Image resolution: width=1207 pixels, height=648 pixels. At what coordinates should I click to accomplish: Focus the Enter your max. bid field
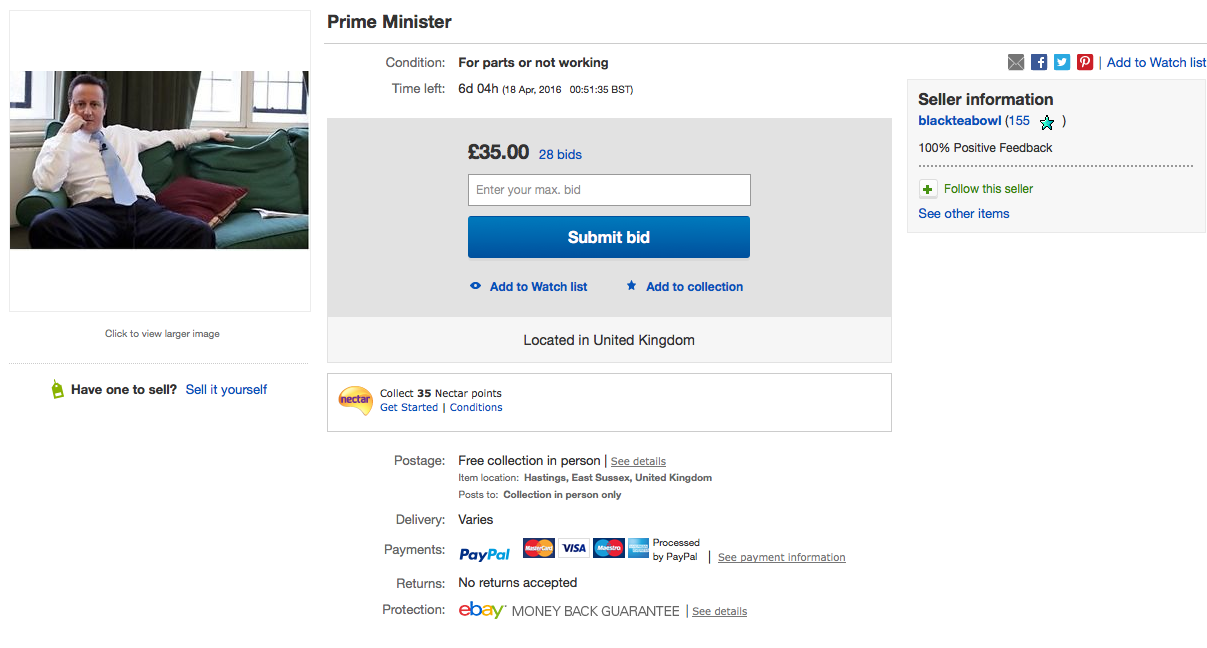pyautogui.click(x=609, y=190)
